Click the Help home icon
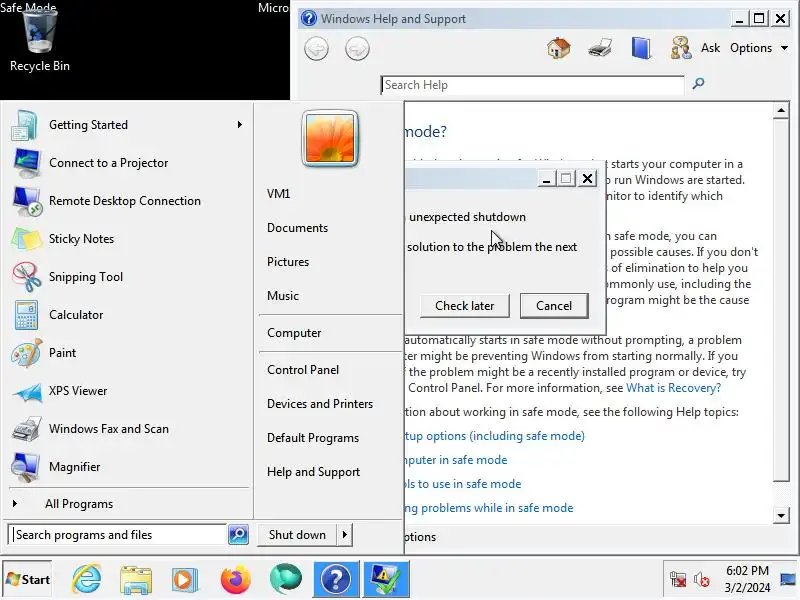 tap(559, 48)
